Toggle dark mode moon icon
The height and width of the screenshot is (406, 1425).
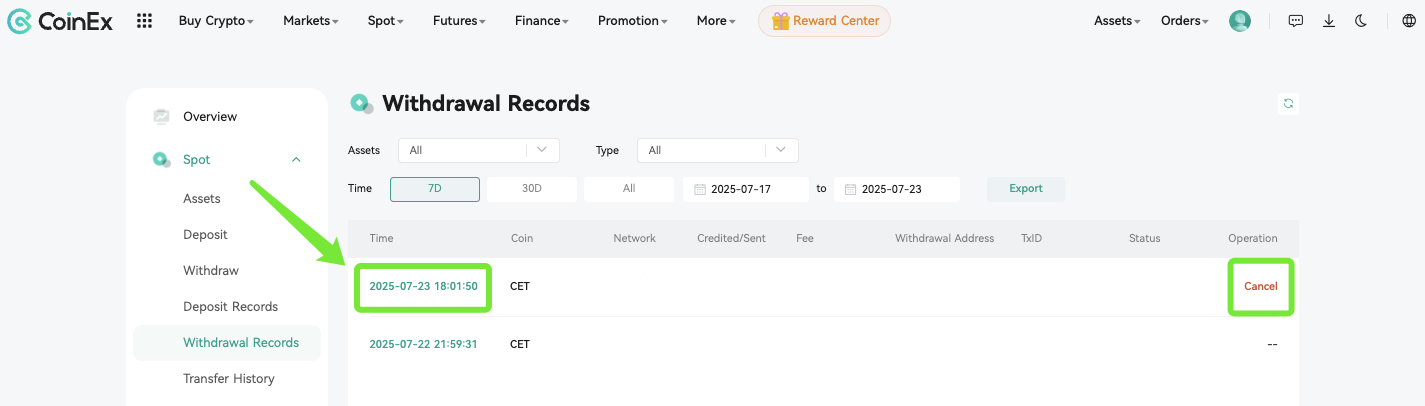click(x=1361, y=20)
